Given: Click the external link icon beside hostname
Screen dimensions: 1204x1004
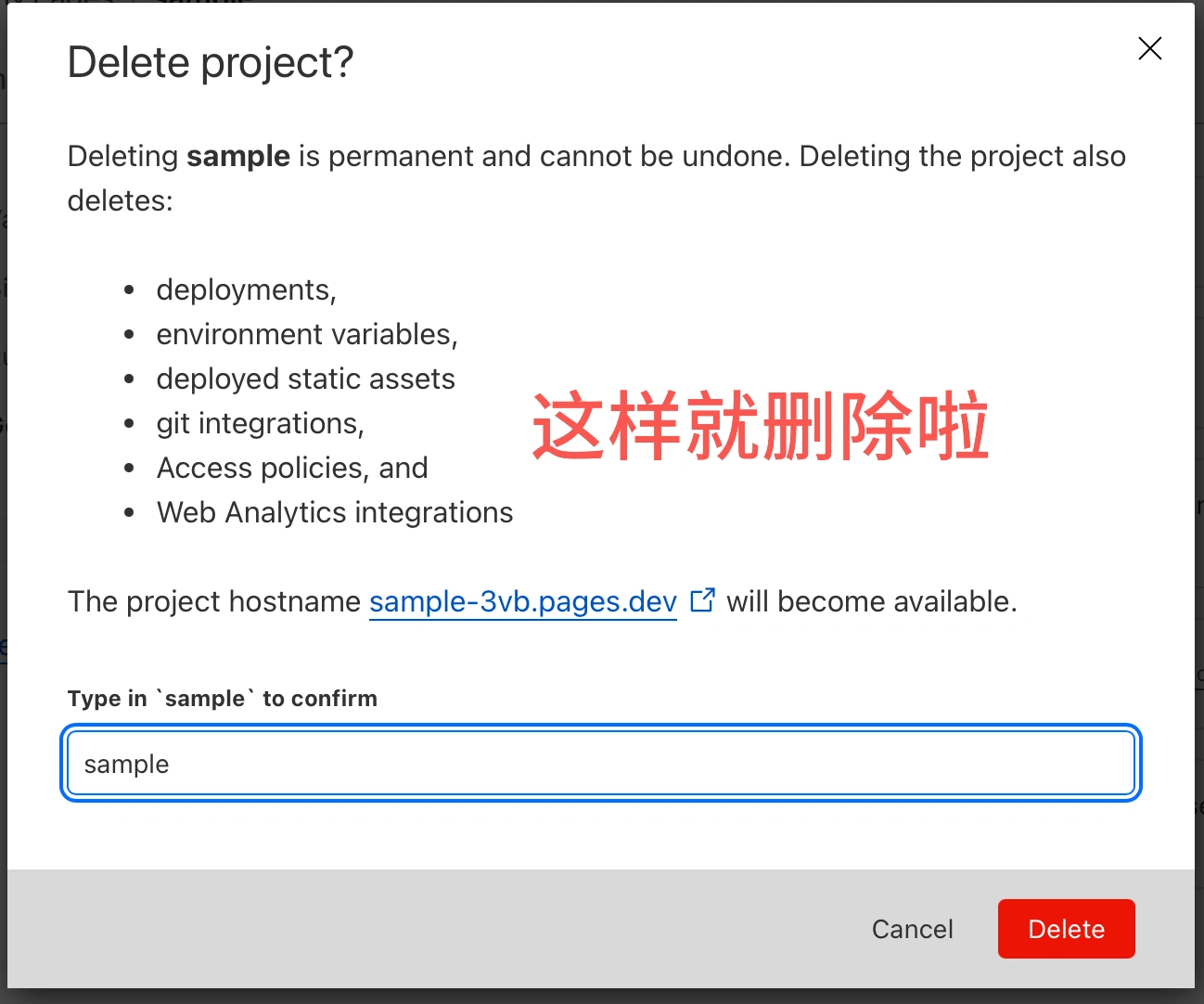Looking at the screenshot, I should (702, 600).
